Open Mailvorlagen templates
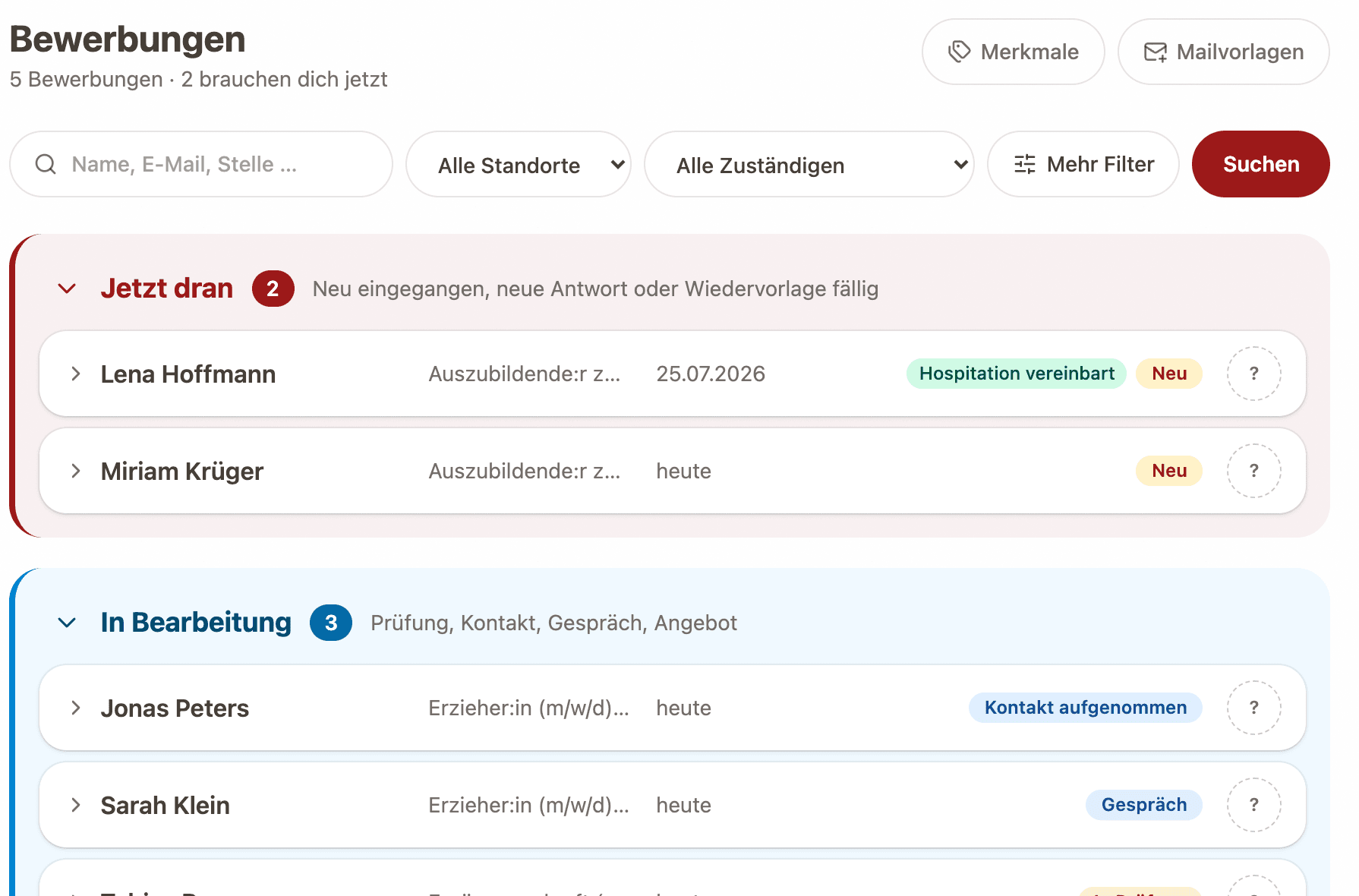Screen dimensions: 1359x896 1223,52
